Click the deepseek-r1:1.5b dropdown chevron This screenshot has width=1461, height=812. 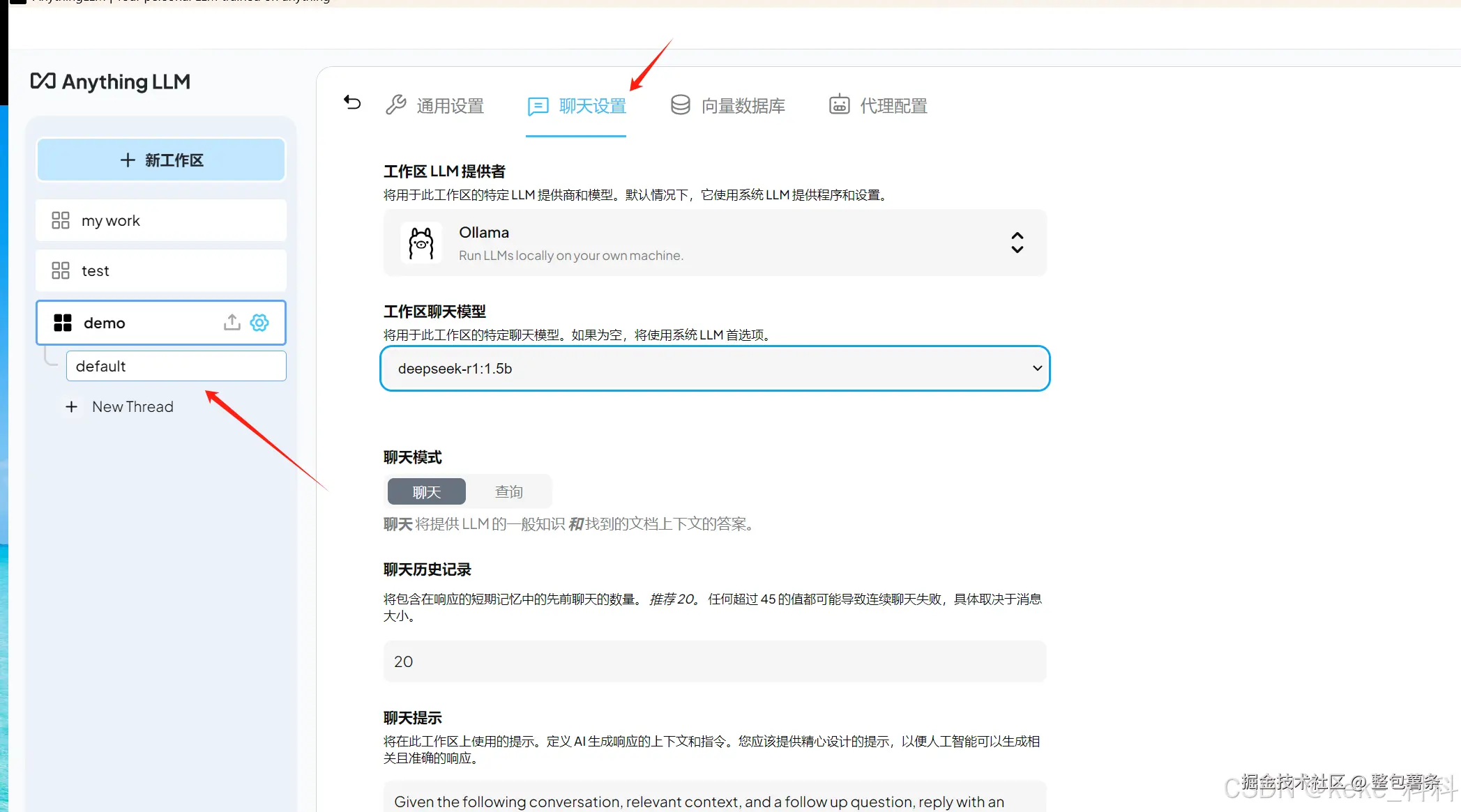(x=1037, y=368)
